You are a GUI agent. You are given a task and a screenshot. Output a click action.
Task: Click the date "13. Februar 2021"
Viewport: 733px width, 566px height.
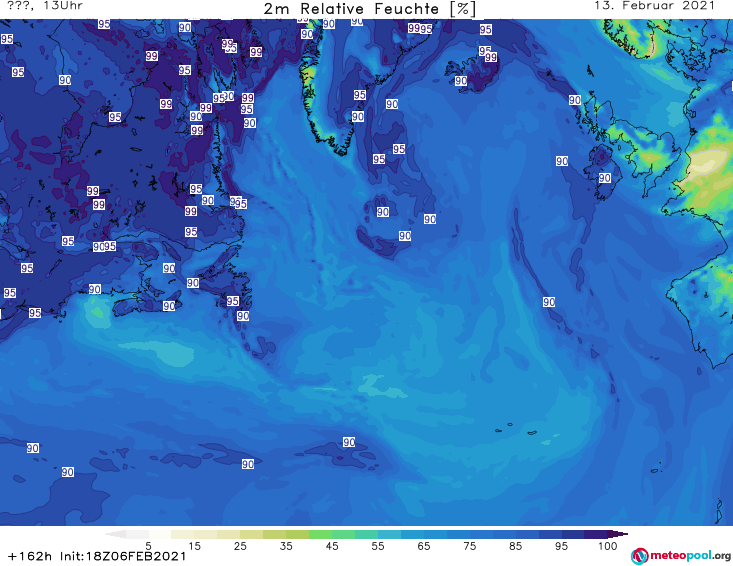click(654, 6)
